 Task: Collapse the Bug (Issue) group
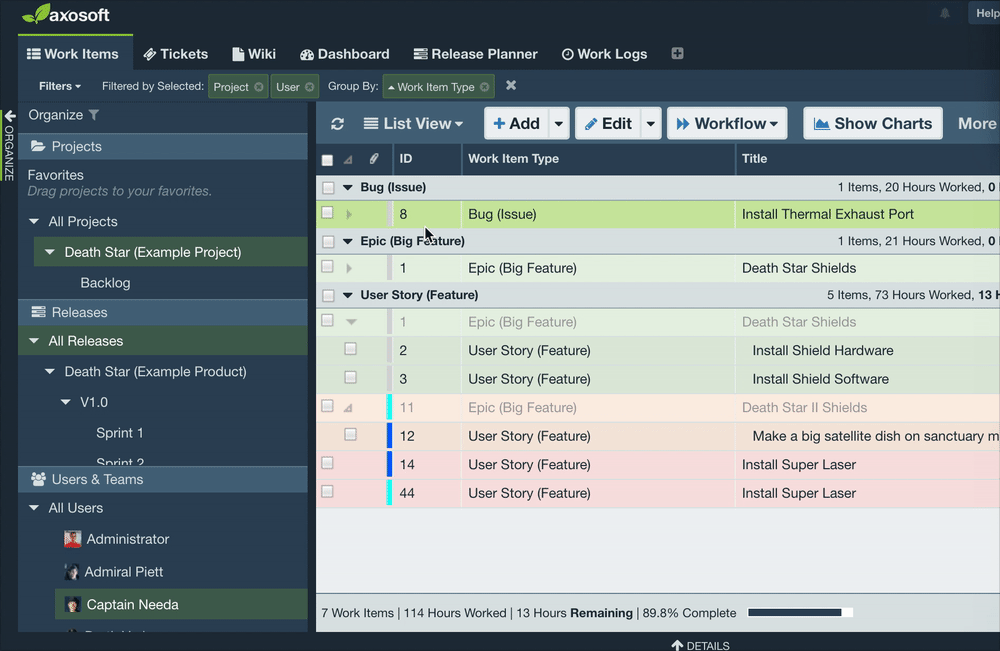(348, 187)
